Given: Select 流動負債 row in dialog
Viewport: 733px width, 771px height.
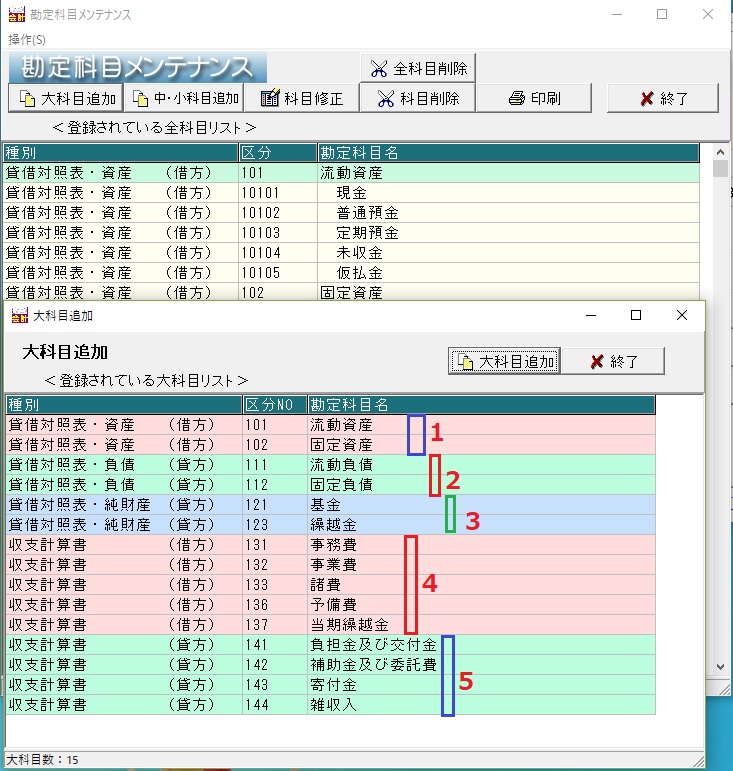Looking at the screenshot, I should [x=330, y=465].
